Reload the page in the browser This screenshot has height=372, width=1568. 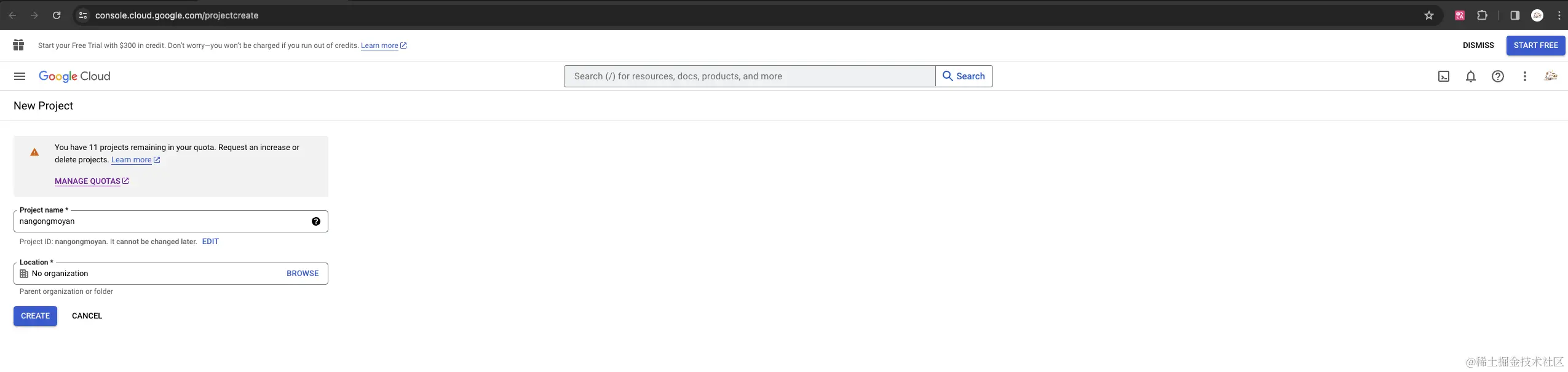[57, 15]
